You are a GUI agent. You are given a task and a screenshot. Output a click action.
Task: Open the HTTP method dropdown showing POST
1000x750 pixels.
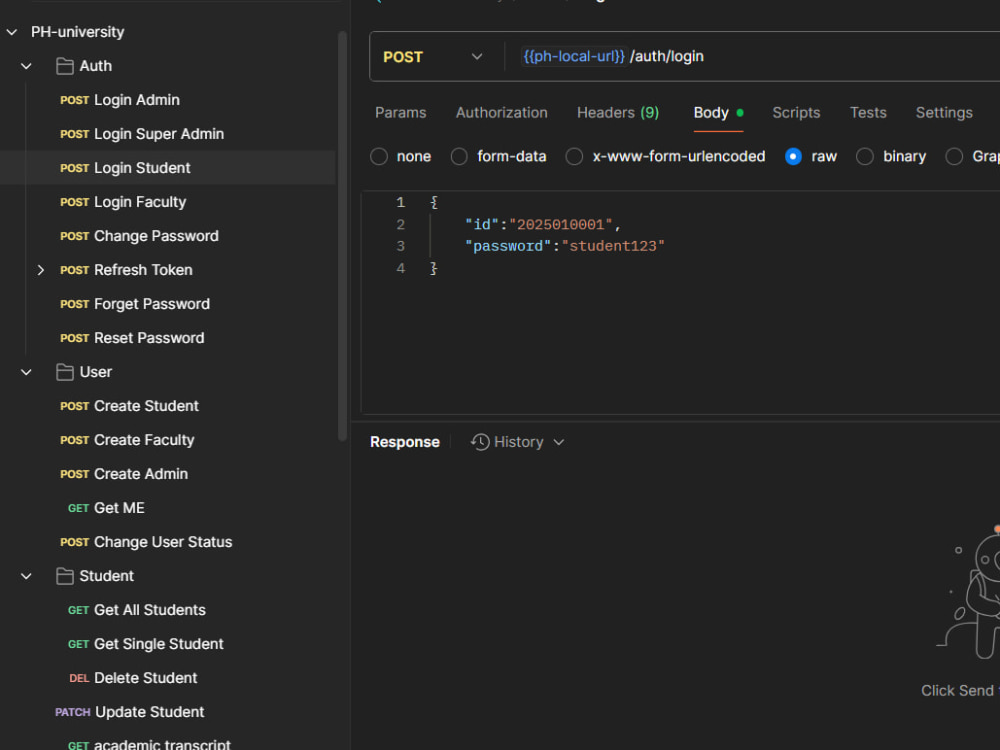[x=434, y=56]
